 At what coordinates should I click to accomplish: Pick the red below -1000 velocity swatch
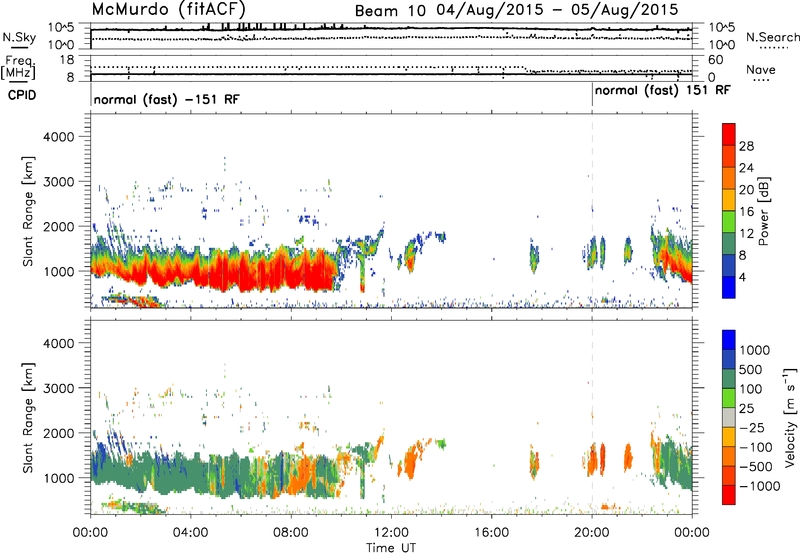click(729, 495)
